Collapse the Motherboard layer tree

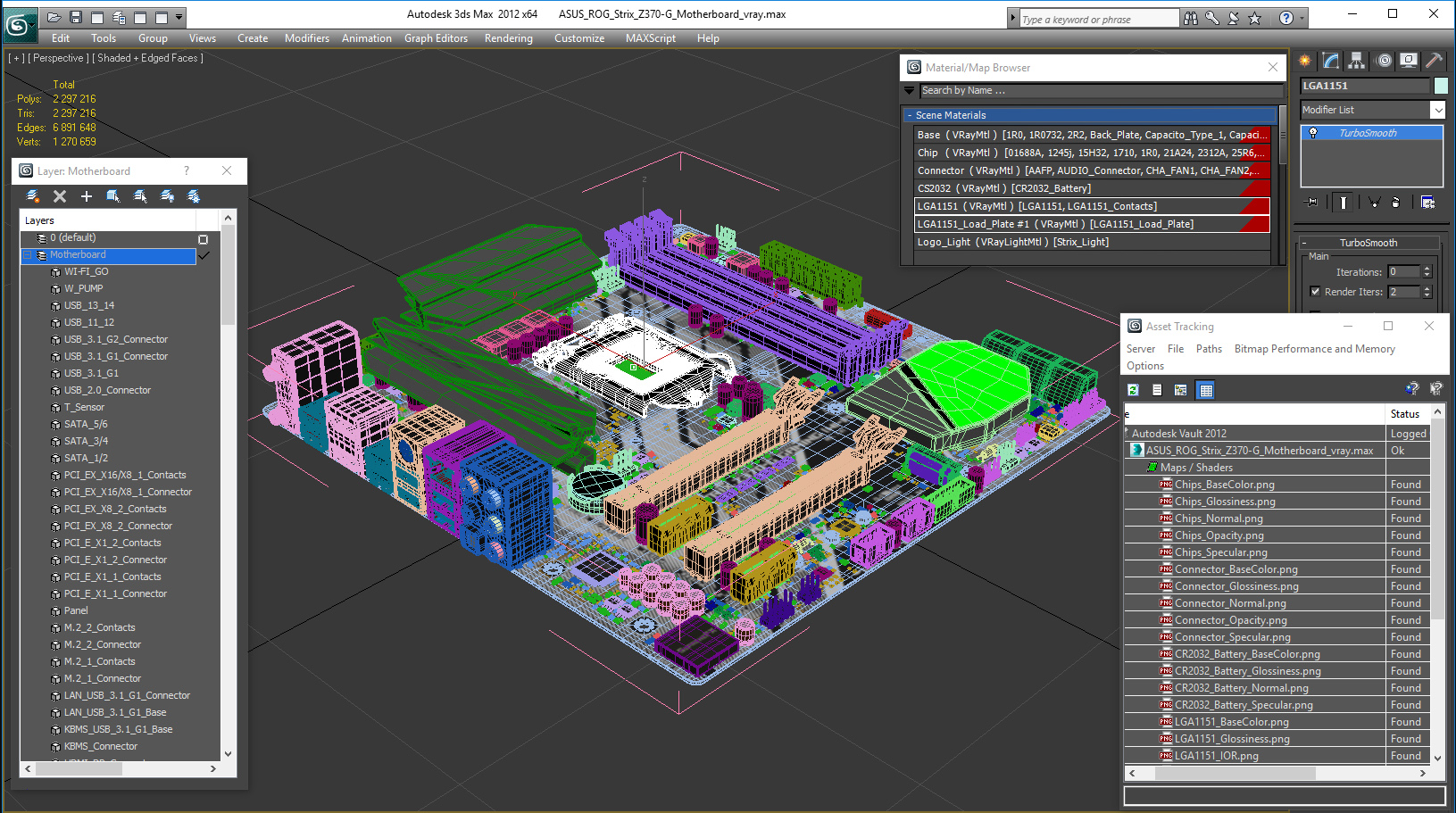pos(28,255)
